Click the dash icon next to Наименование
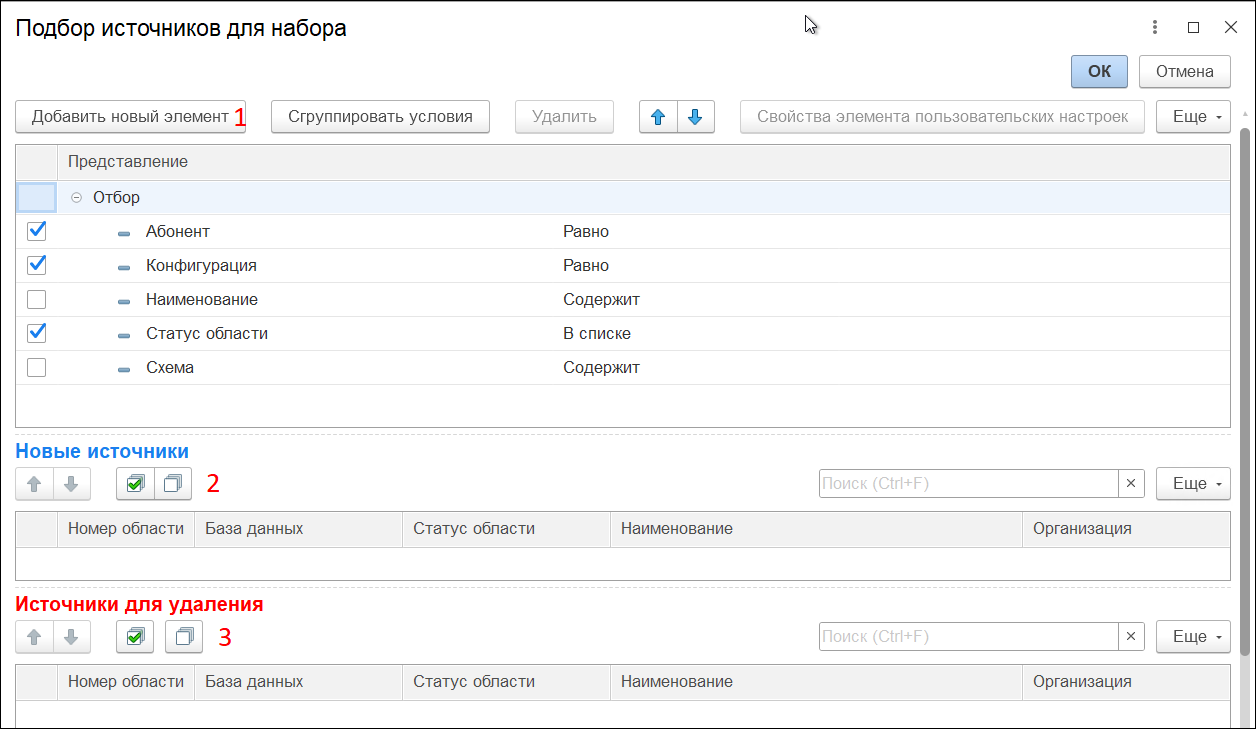Screen dimensions: 1256x729 tap(124, 301)
